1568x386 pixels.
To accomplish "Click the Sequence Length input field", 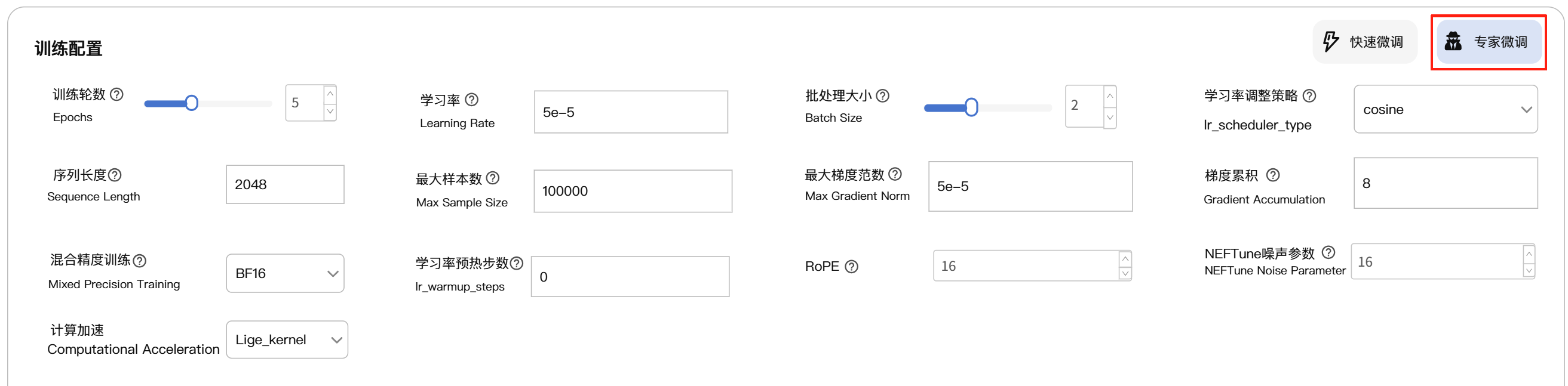I will (x=285, y=185).
